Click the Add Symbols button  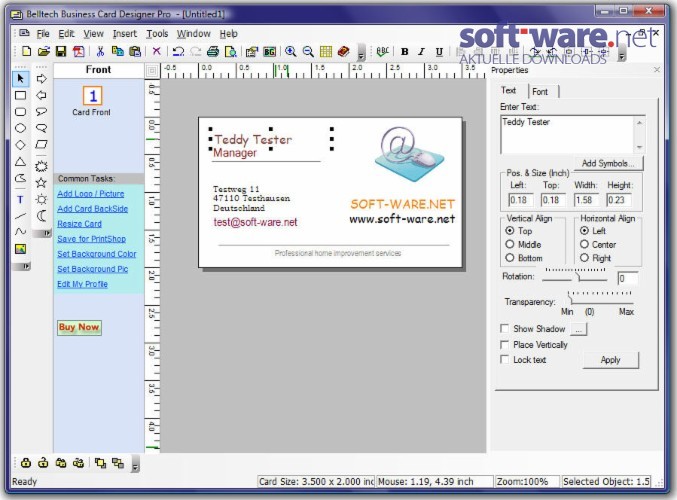[x=608, y=163]
